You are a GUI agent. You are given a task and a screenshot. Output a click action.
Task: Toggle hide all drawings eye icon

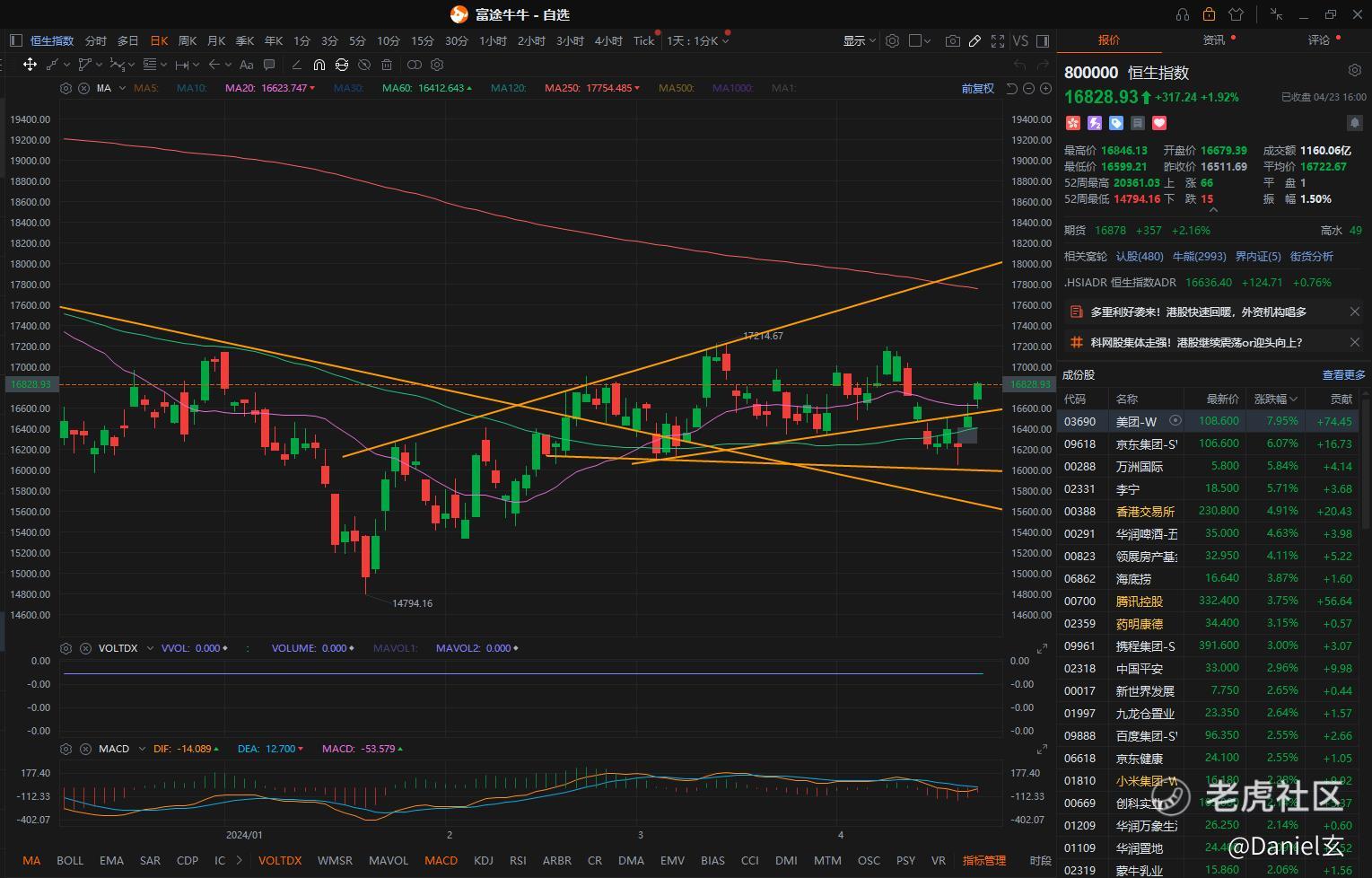tap(364, 65)
